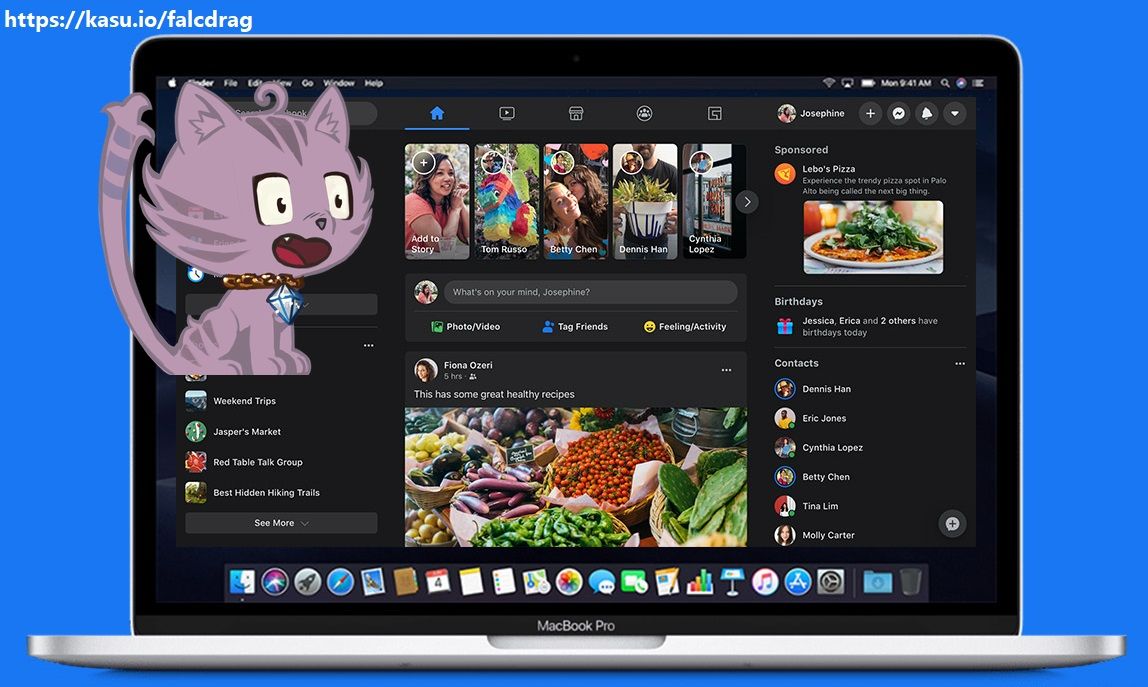This screenshot has height=687, width=1148.
Task: Open the Marketplace tab
Action: (576, 114)
